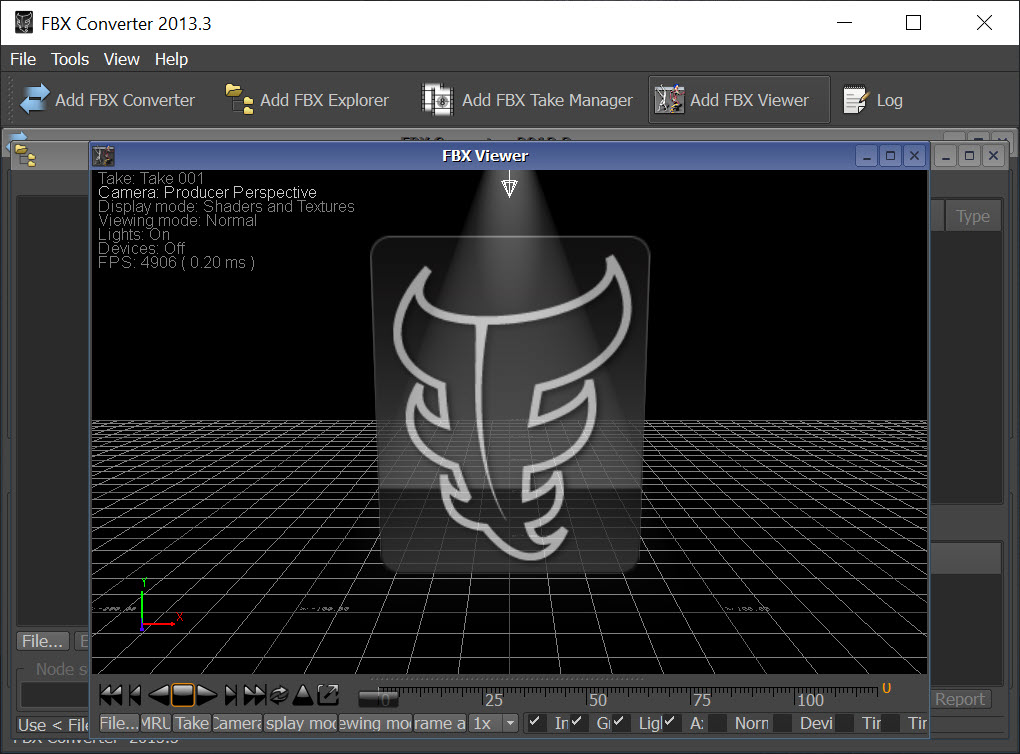Viewport: 1020px width, 754px height.
Task: Jump to the last frame in viewer
Action: pos(254,695)
